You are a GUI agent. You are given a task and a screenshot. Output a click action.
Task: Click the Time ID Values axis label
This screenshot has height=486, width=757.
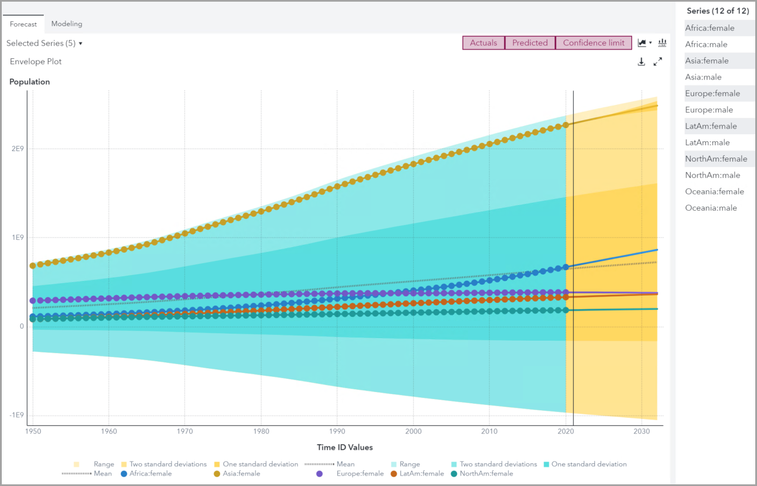point(345,447)
